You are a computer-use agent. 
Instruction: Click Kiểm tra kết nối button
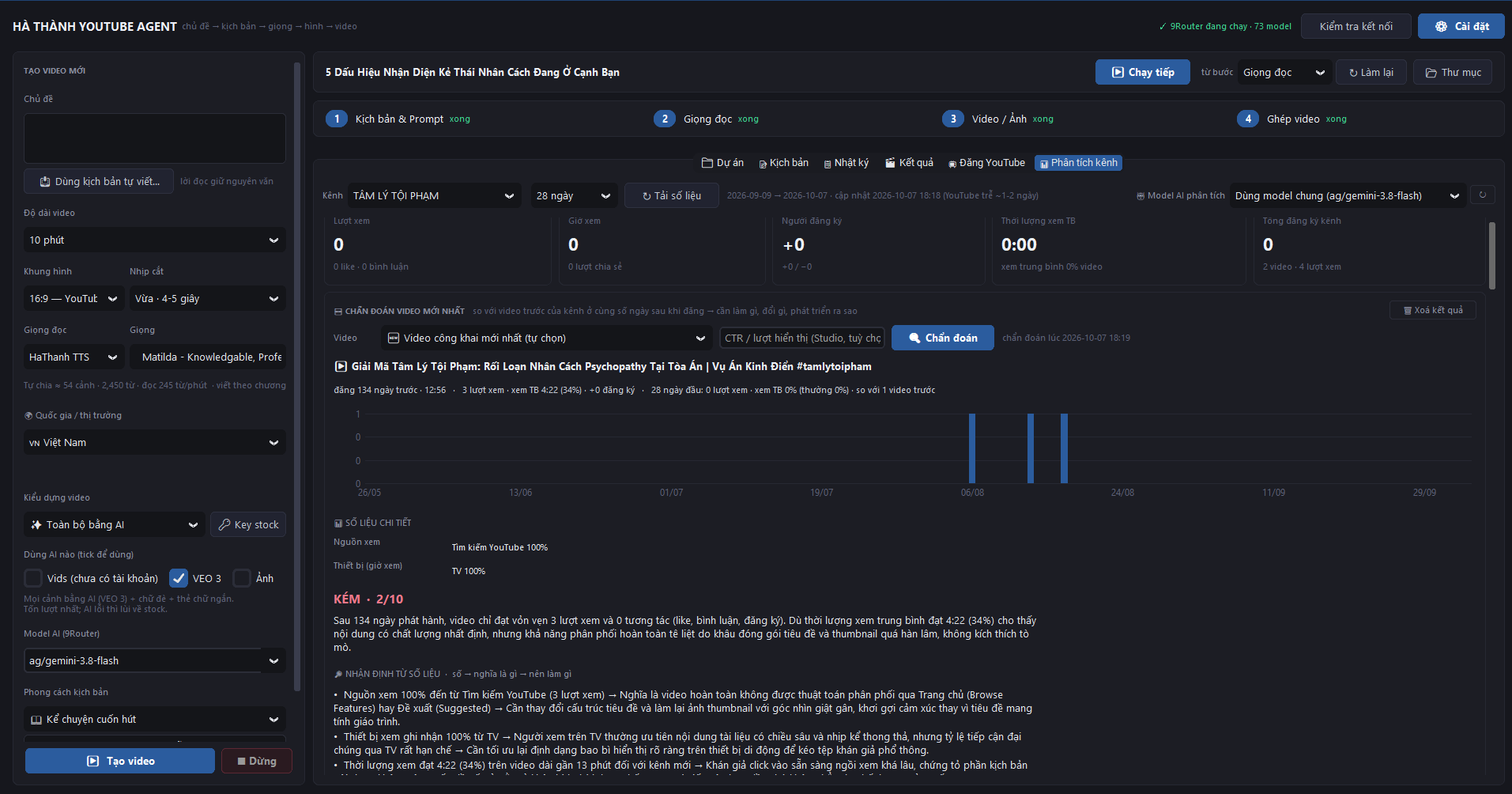(1356, 26)
